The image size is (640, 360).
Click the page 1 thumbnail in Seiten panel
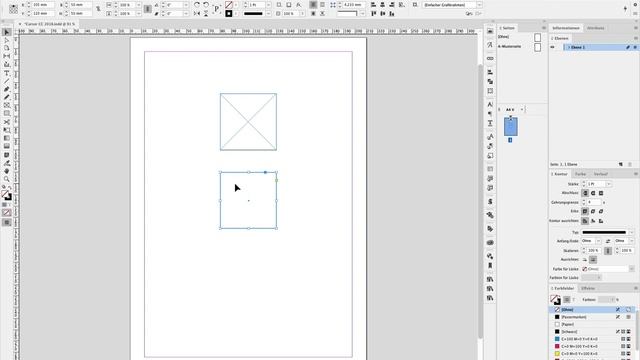511,127
